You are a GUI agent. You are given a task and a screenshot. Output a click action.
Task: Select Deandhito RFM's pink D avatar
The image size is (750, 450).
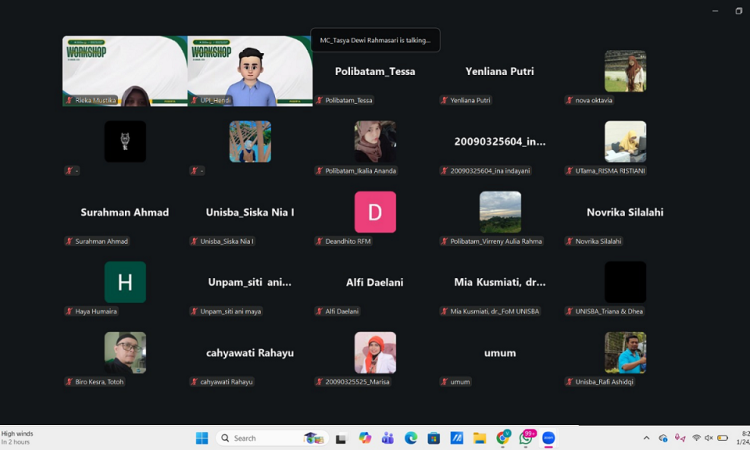[x=375, y=212]
